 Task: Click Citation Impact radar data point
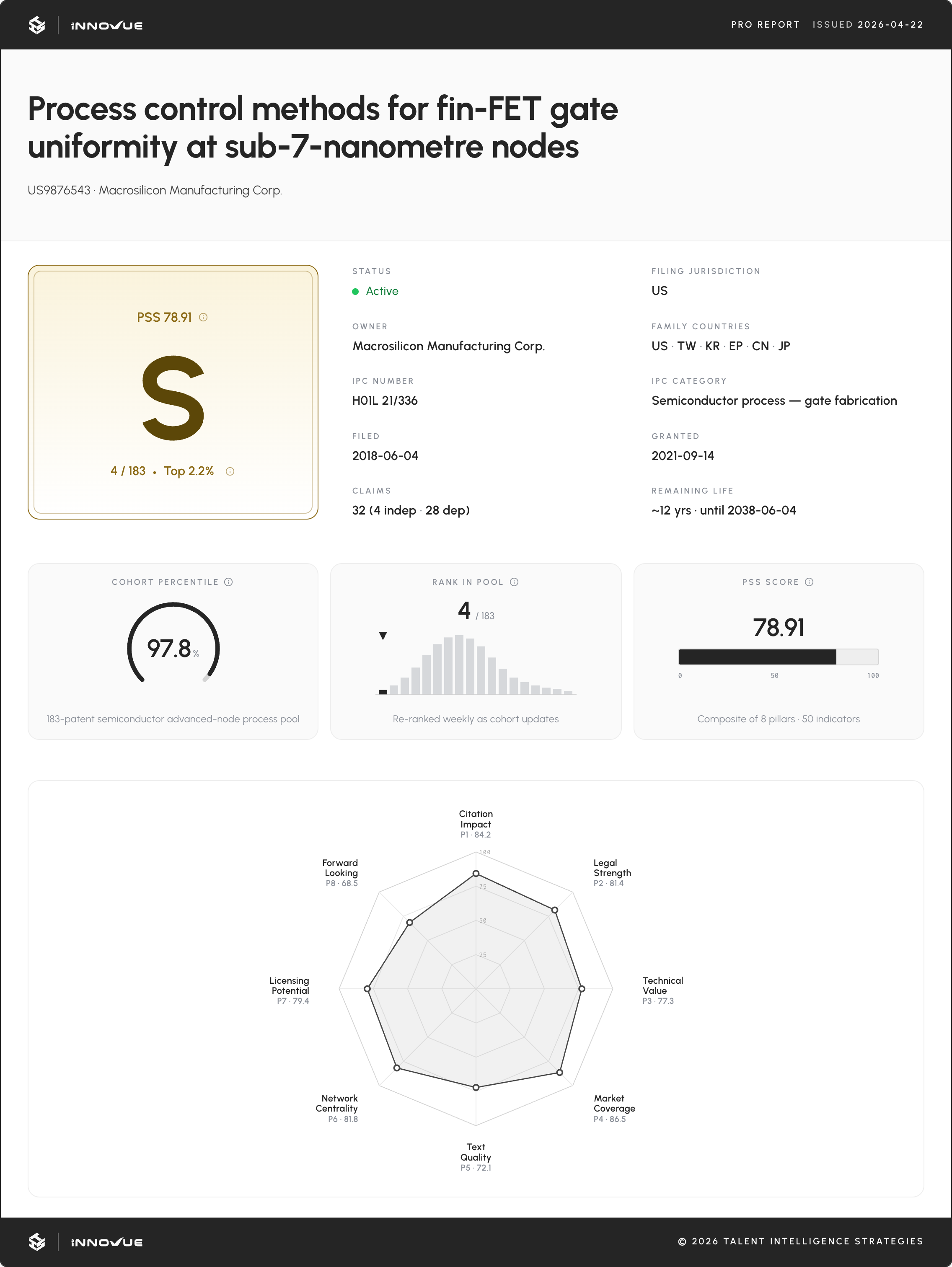476,874
